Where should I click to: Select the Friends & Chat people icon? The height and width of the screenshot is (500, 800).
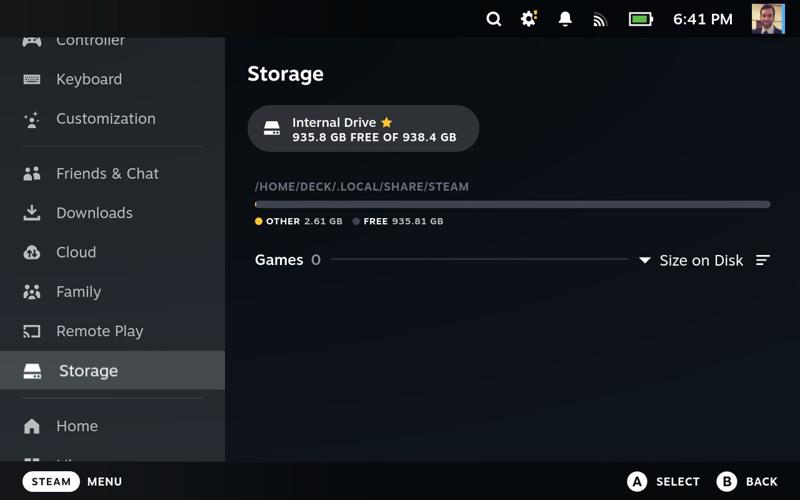(x=32, y=174)
